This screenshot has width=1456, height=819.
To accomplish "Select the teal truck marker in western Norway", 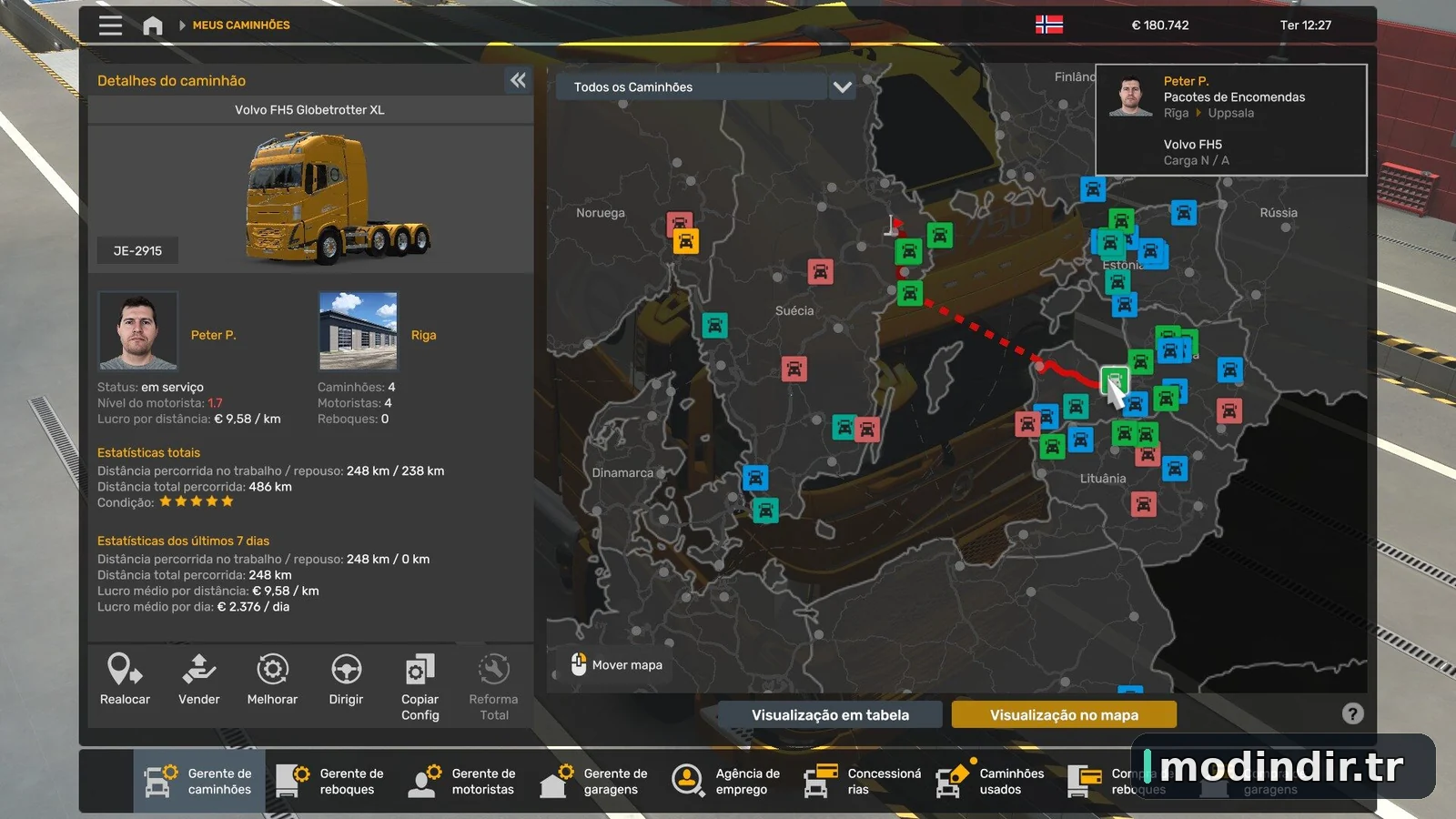I will point(714,325).
